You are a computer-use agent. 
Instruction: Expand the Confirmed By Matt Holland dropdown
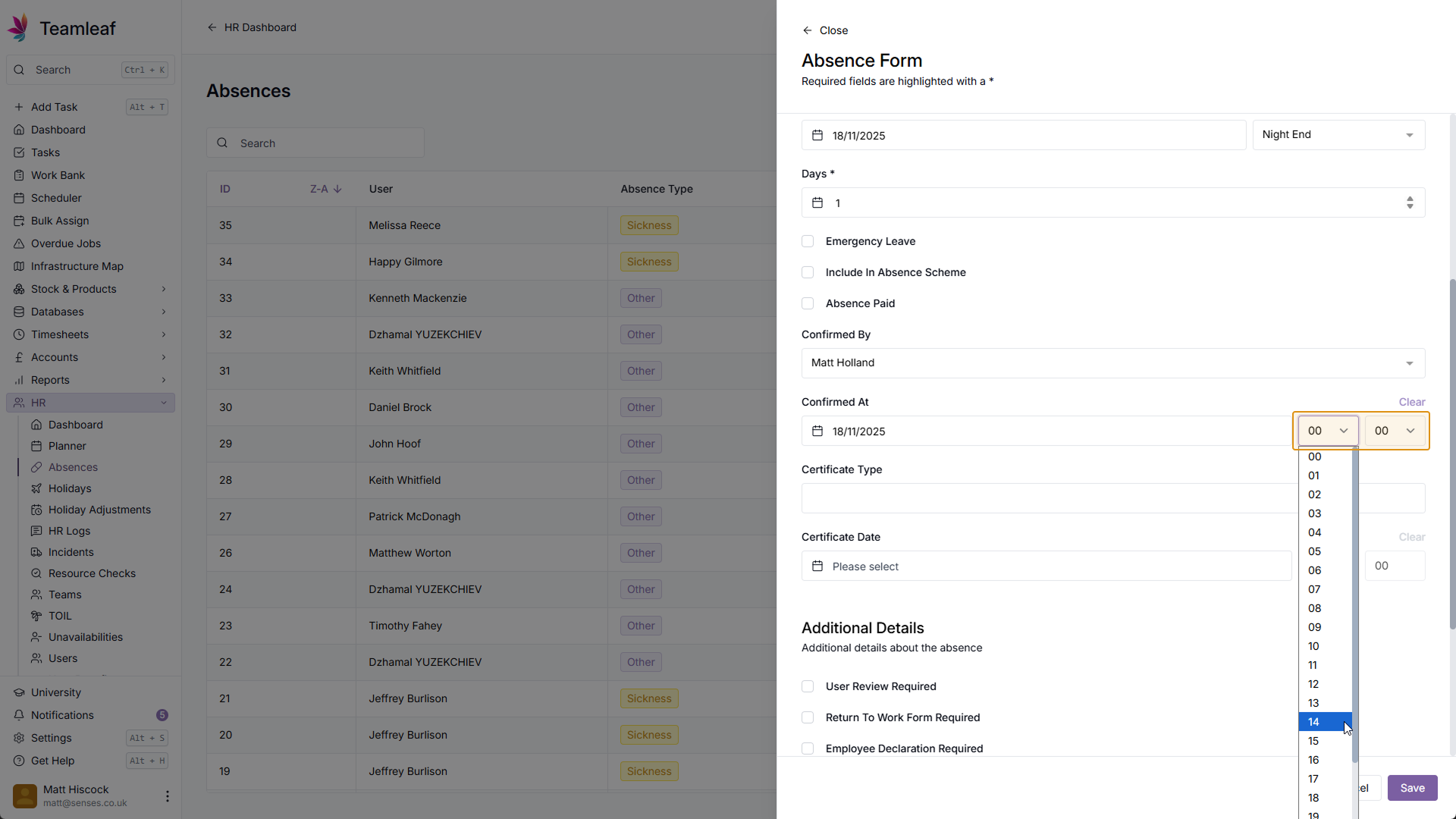[x=1112, y=363]
